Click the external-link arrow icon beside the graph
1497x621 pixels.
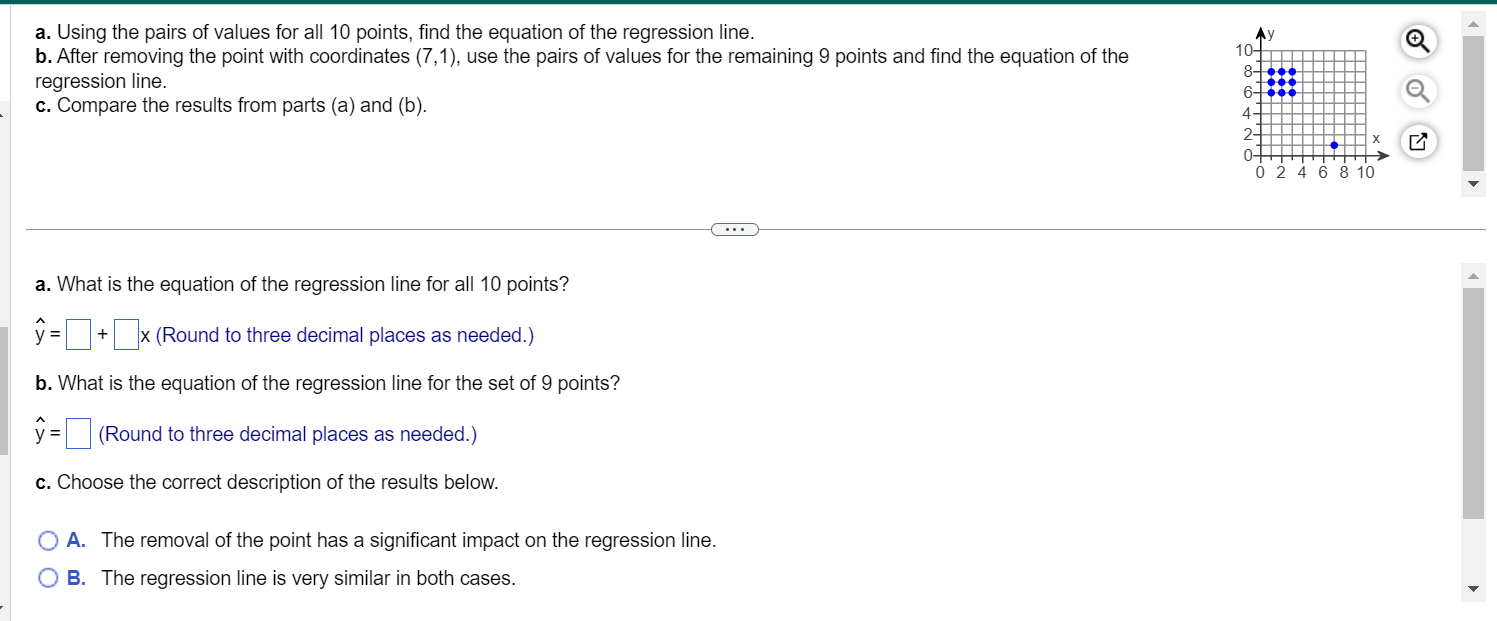click(x=1418, y=141)
